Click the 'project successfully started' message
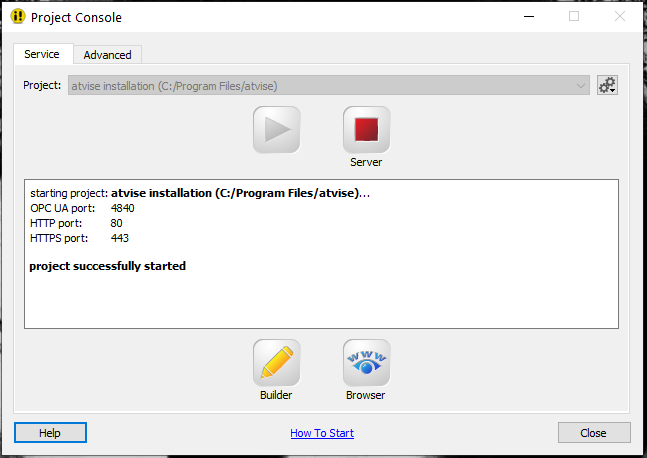647x458 pixels. (108, 266)
